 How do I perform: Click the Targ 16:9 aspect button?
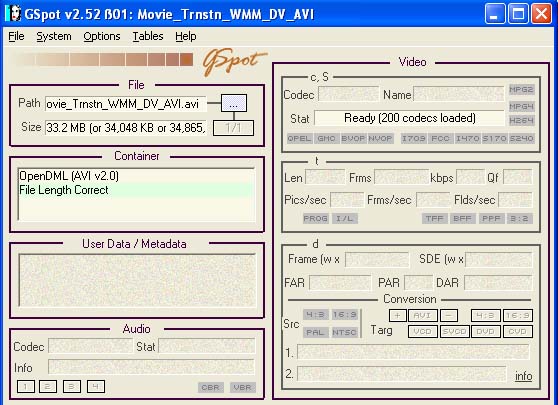point(518,315)
